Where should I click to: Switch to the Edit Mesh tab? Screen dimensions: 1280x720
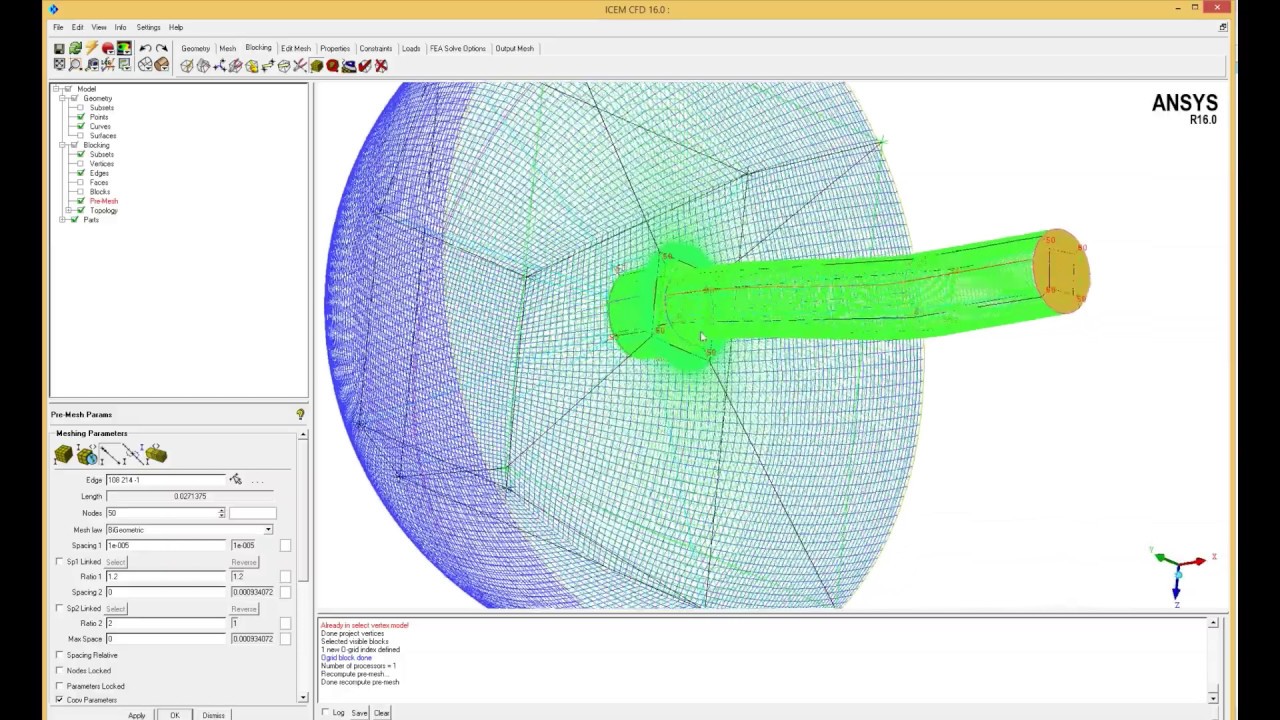(x=296, y=48)
